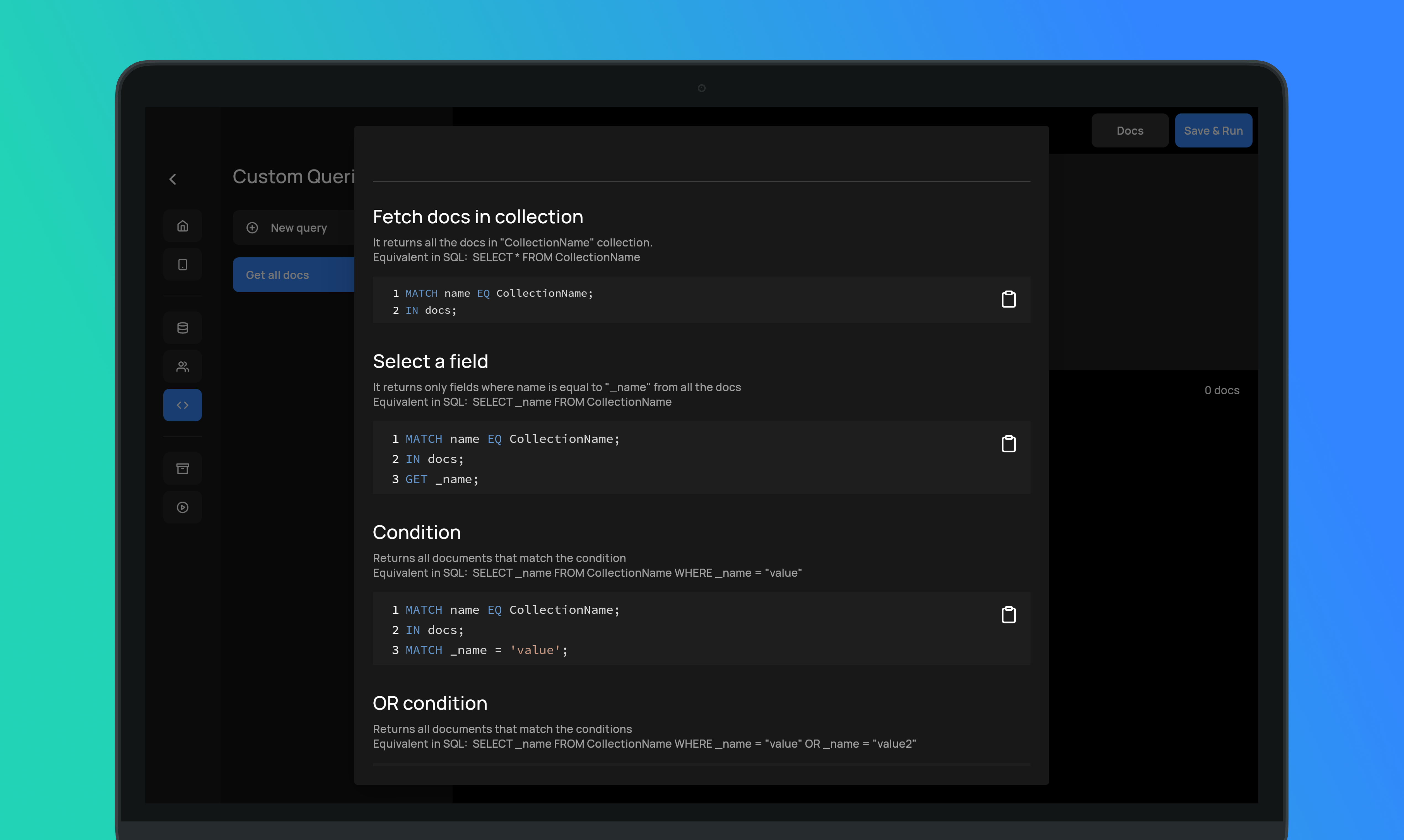1404x840 pixels.
Task: Select the Get all docs query
Action: (x=294, y=275)
